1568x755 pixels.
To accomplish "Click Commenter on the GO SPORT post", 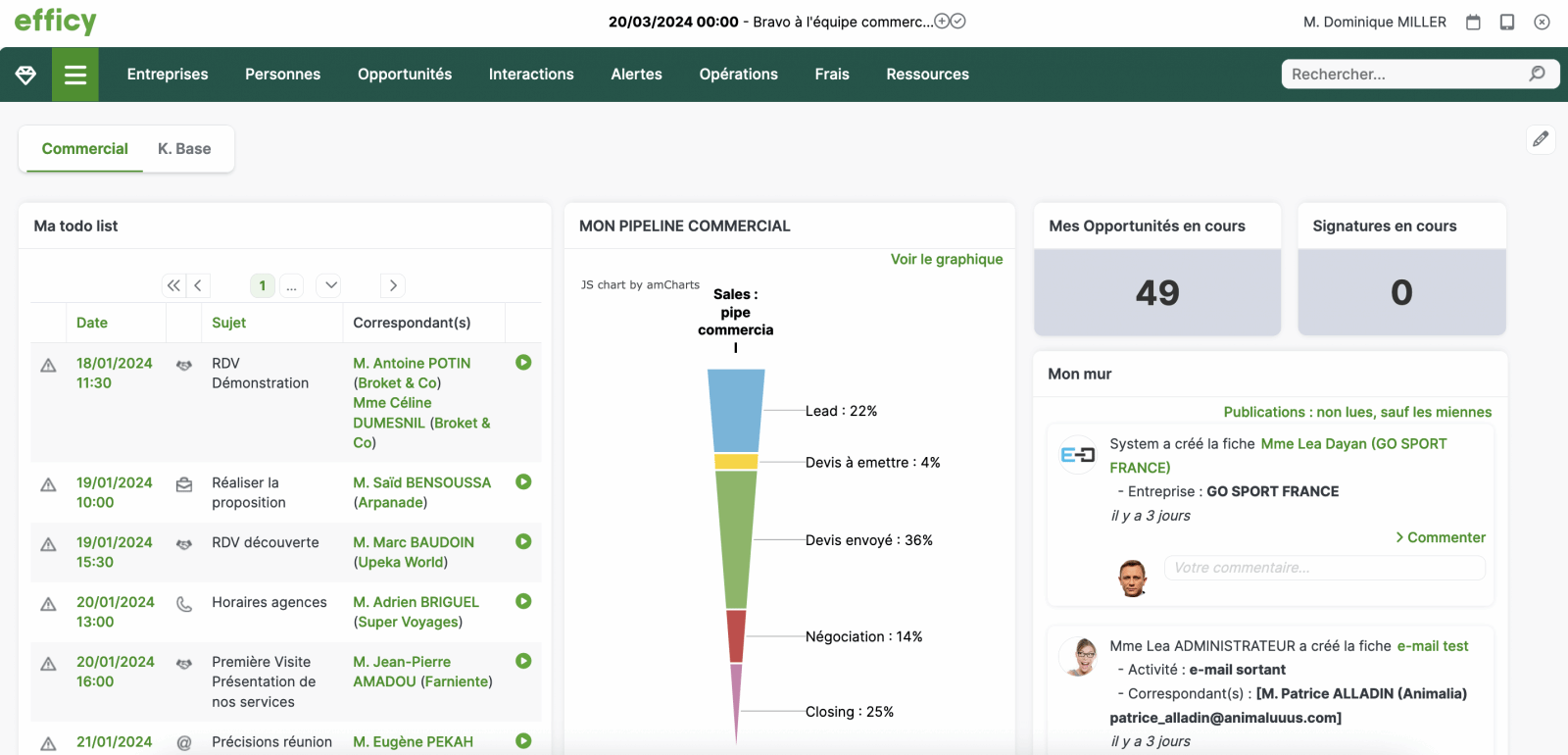I will click(1441, 537).
